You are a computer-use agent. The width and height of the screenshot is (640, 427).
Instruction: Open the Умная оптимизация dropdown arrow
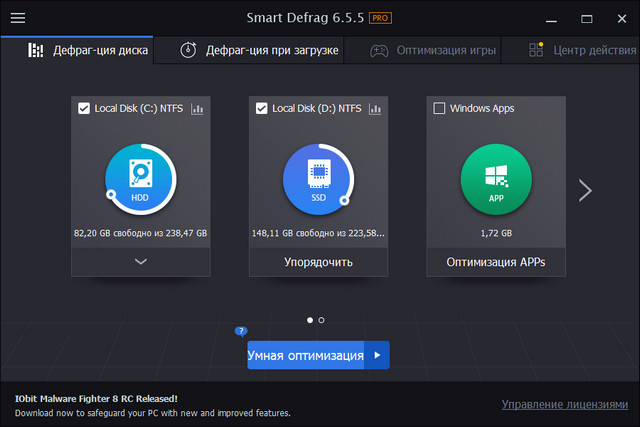coord(377,355)
